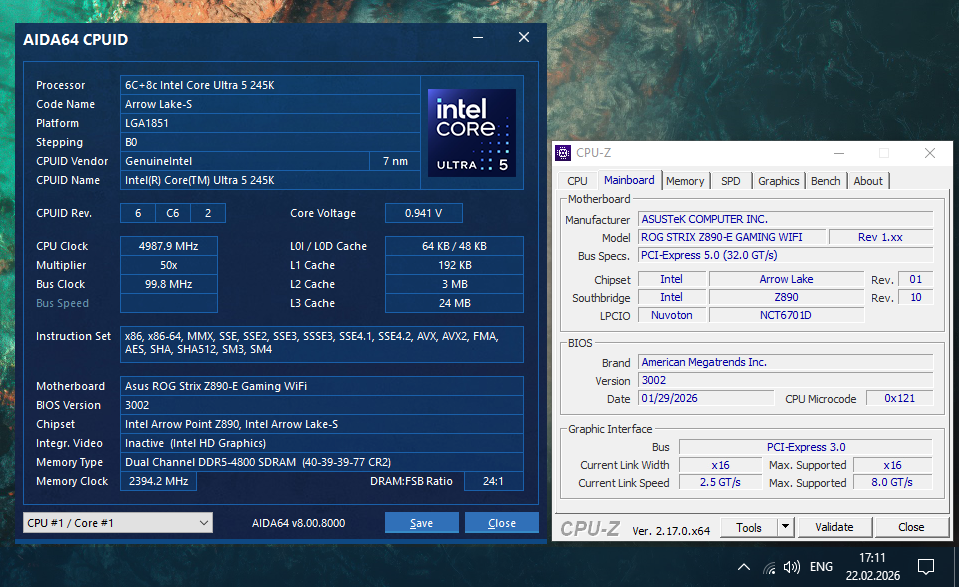Click Code Name value 'Arrow Lake-S'

click(270, 104)
